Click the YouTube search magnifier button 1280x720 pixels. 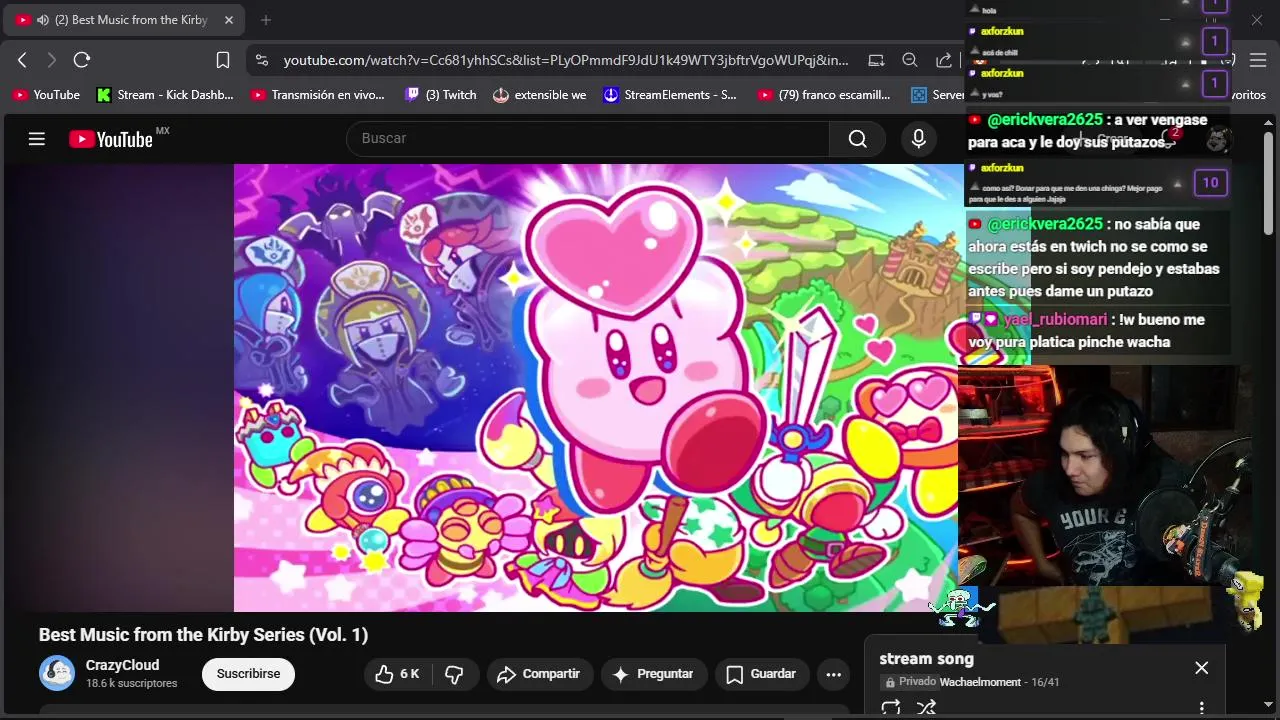click(857, 138)
